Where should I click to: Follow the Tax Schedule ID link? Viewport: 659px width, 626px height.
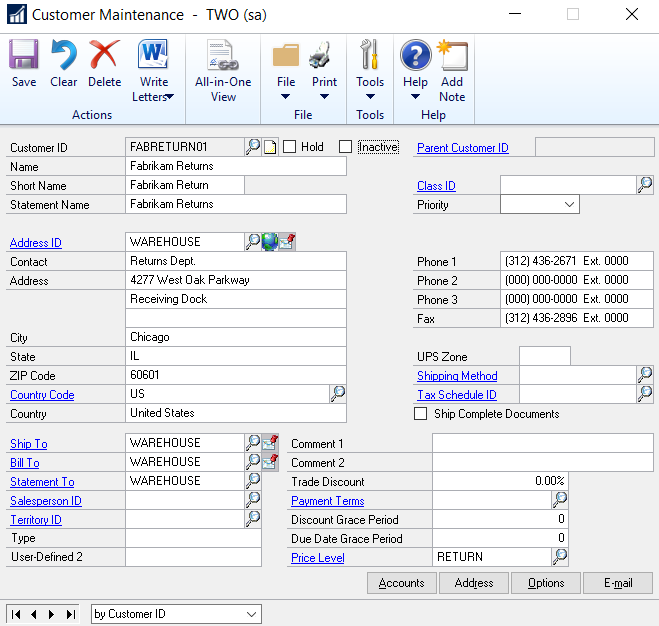(457, 395)
